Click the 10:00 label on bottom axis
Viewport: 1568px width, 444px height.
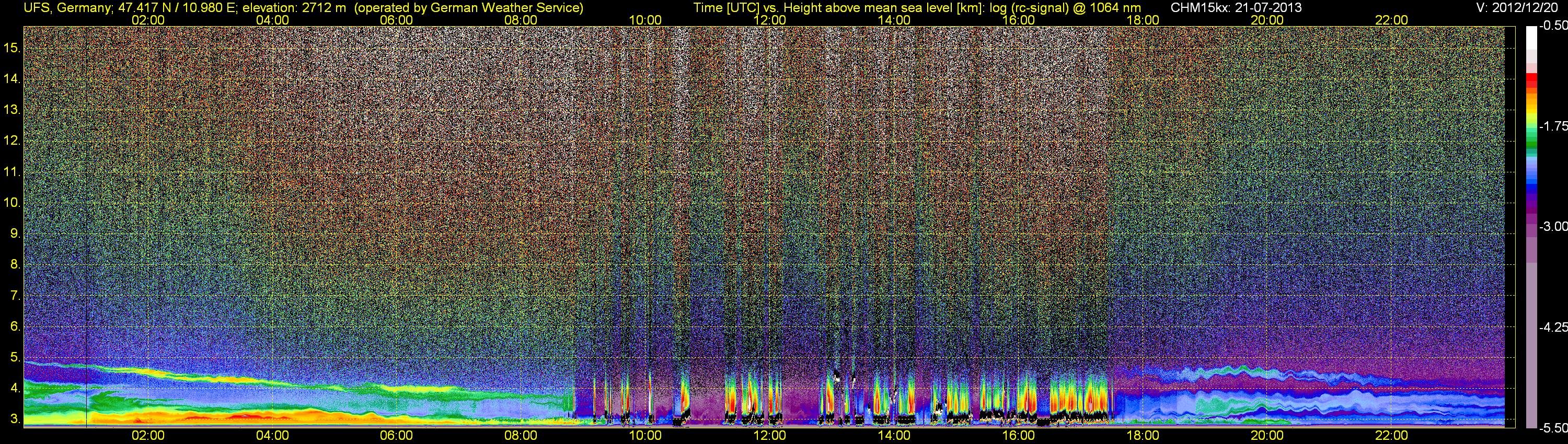pos(645,436)
